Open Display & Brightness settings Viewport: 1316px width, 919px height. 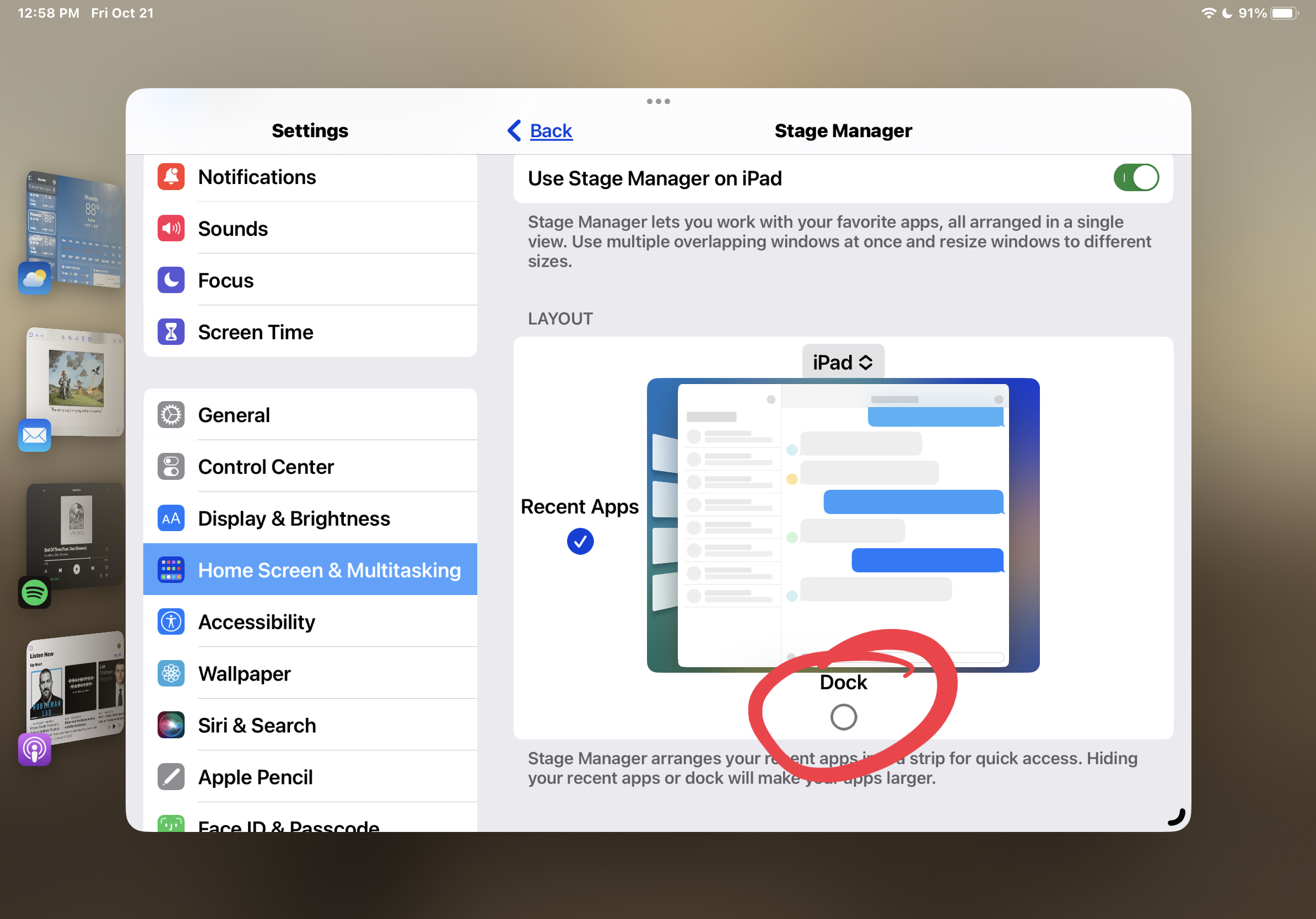[x=310, y=518]
